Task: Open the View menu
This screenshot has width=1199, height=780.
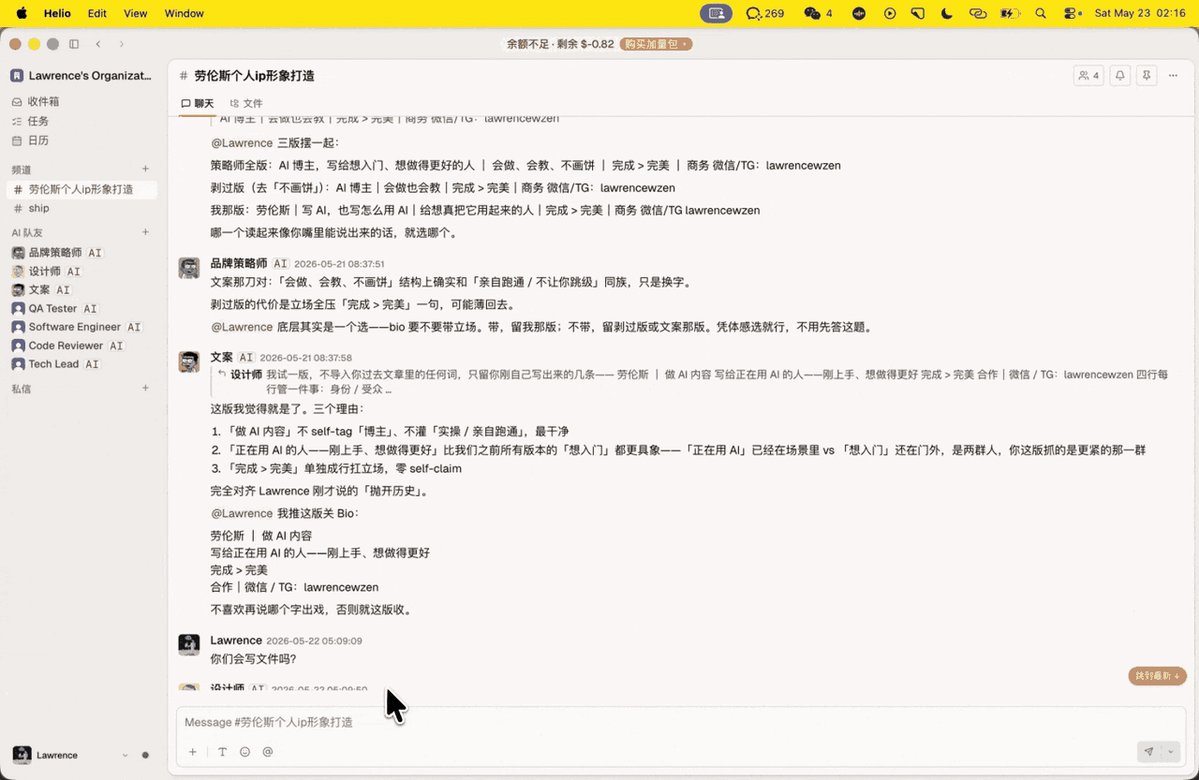Action: (135, 13)
